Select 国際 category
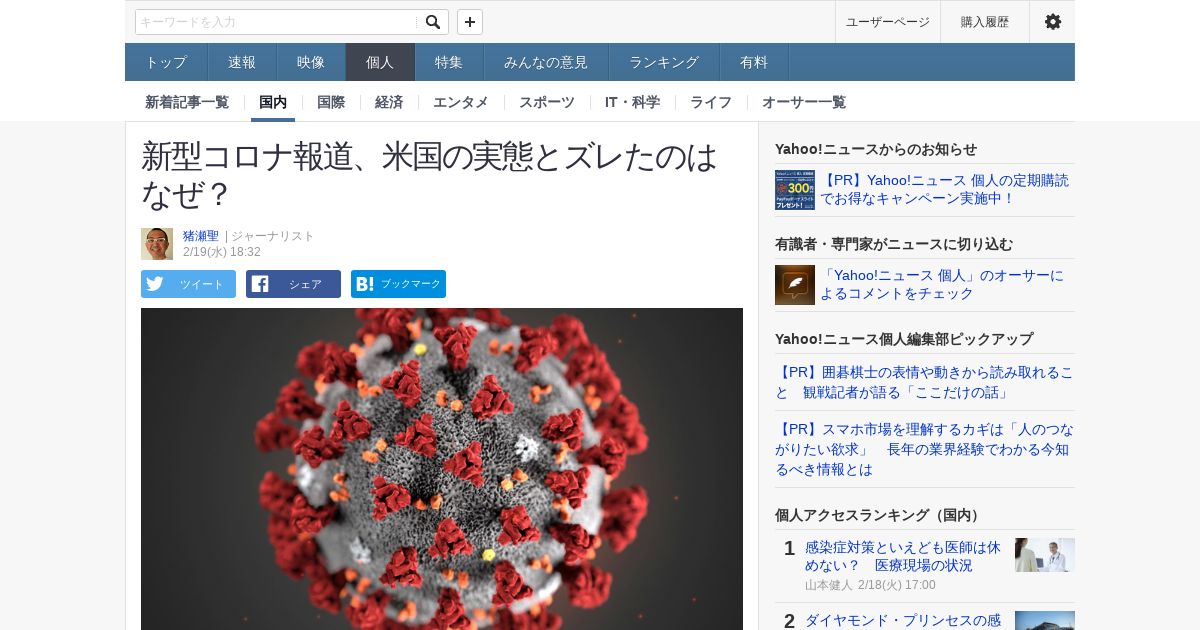The height and width of the screenshot is (630, 1200). (x=331, y=102)
